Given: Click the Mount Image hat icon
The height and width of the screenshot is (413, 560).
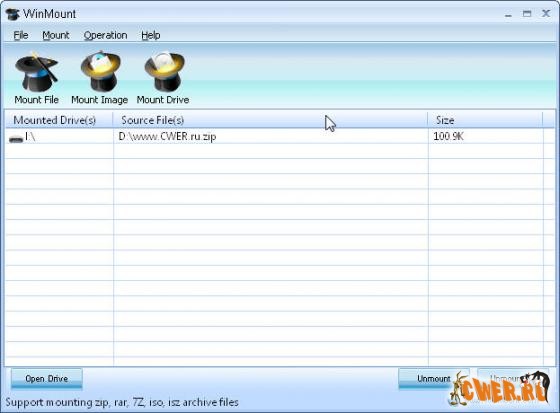Looking at the screenshot, I should (x=101, y=71).
